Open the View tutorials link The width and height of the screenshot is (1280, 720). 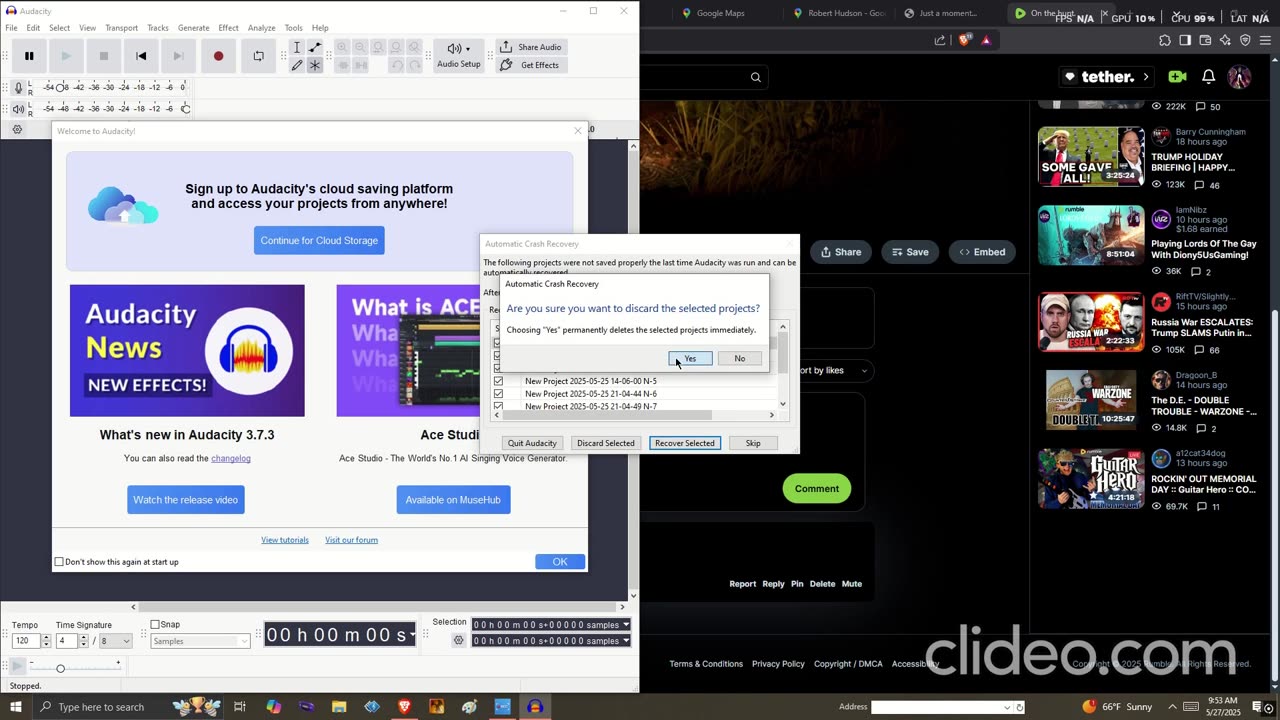point(285,540)
